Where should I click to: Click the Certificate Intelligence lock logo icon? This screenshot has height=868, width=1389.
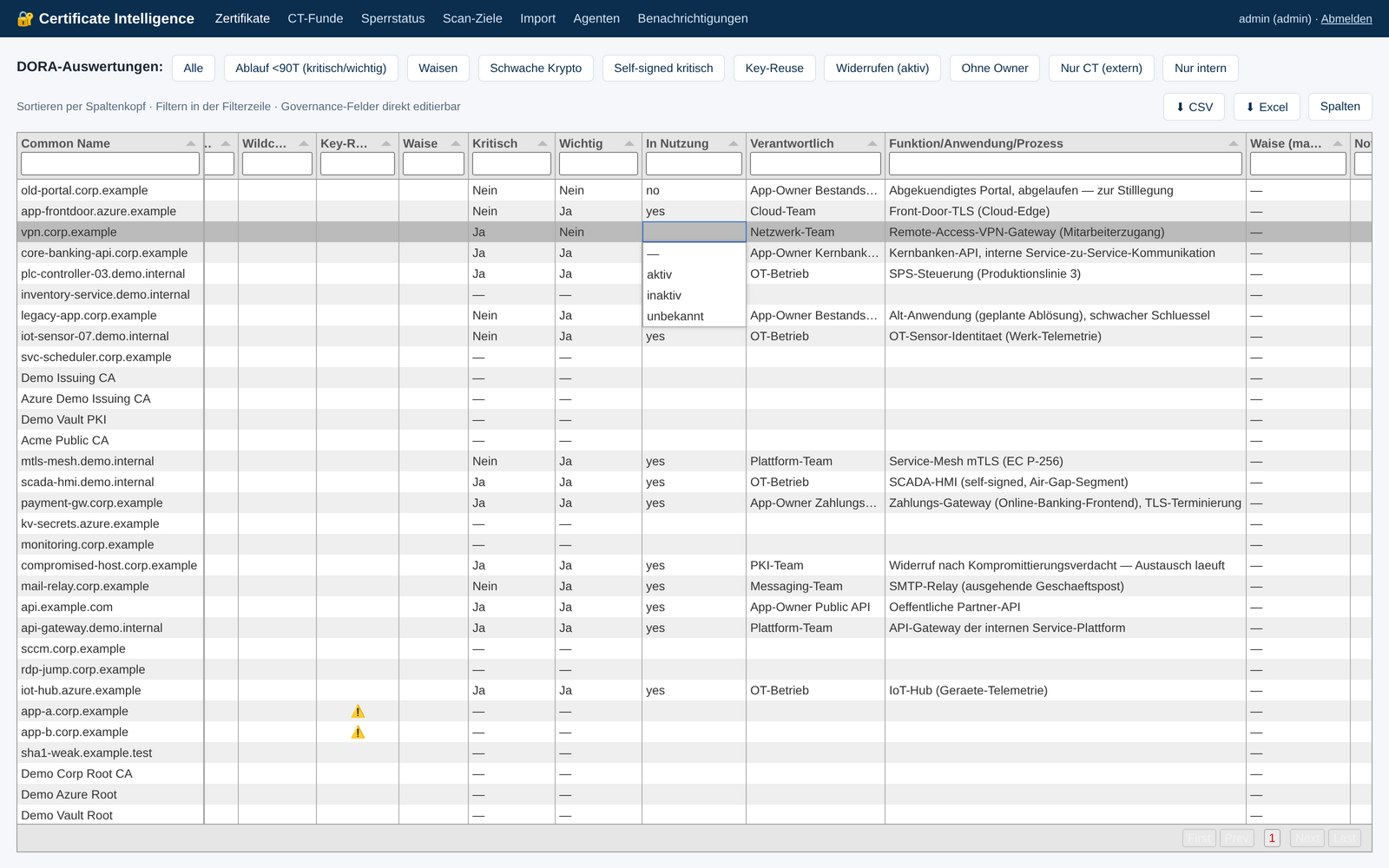[25, 19]
